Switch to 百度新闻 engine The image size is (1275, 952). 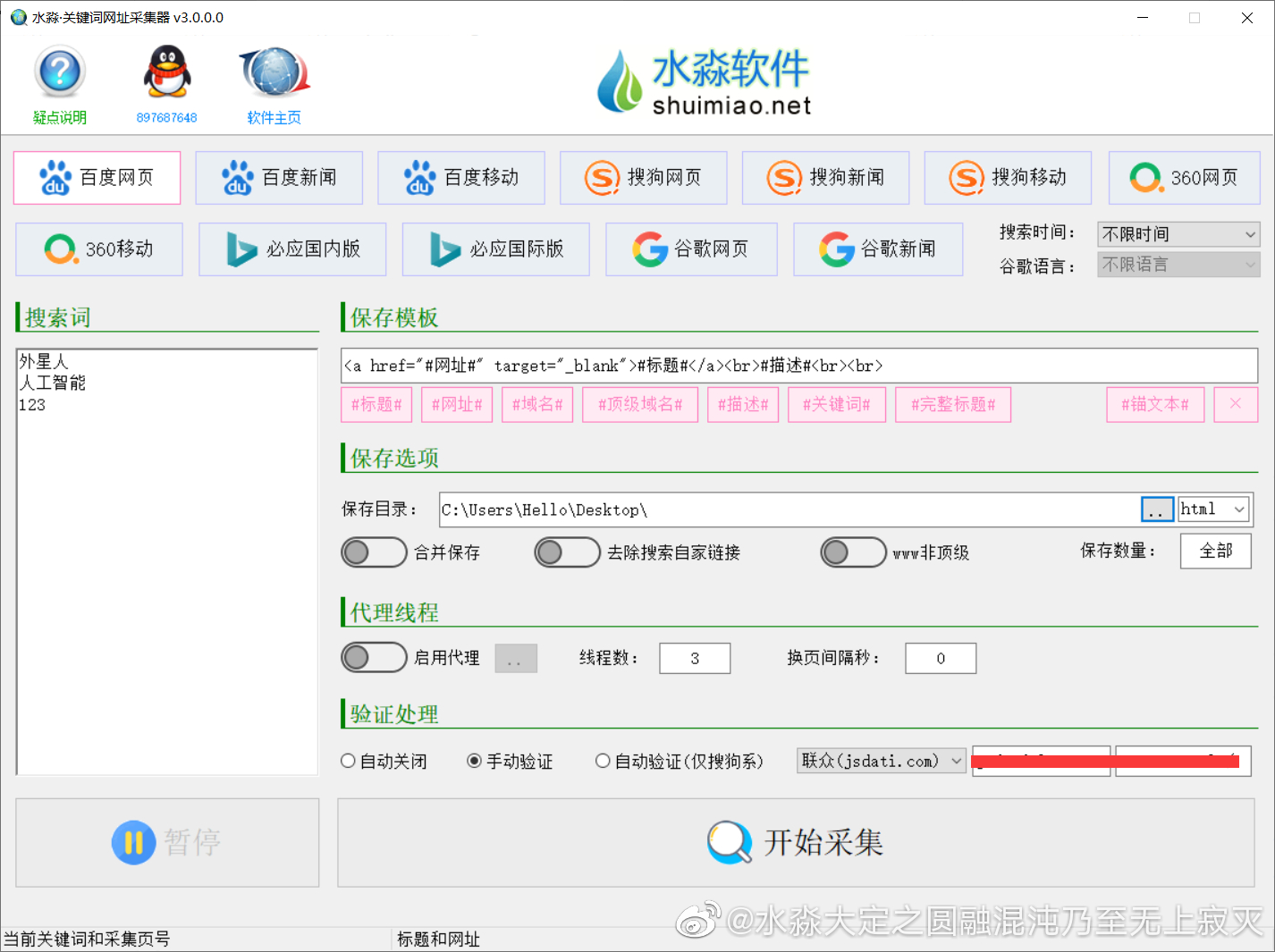tap(279, 178)
